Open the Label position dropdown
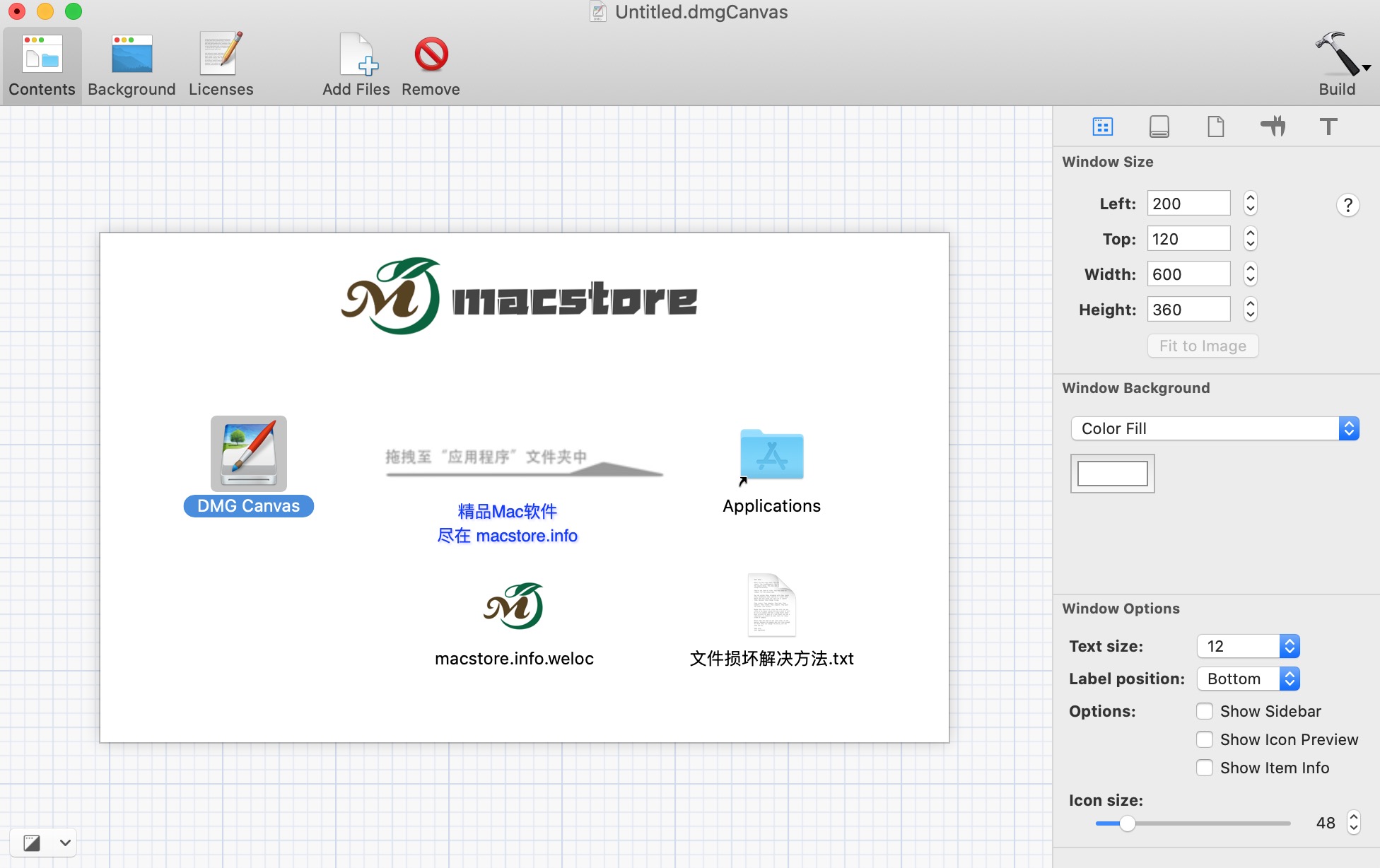The width and height of the screenshot is (1380, 868). 1248,679
